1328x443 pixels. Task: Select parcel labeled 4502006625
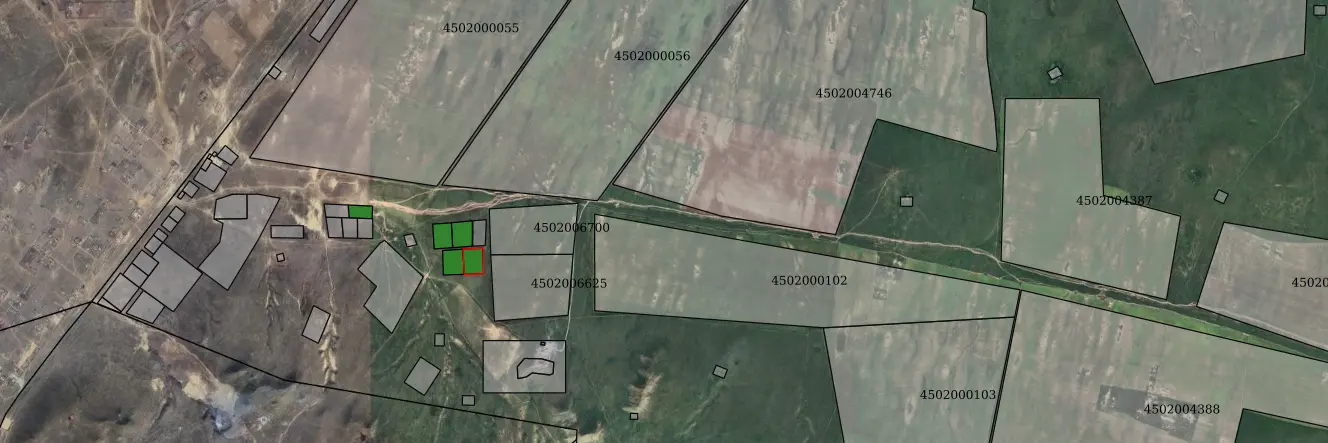pos(568,284)
